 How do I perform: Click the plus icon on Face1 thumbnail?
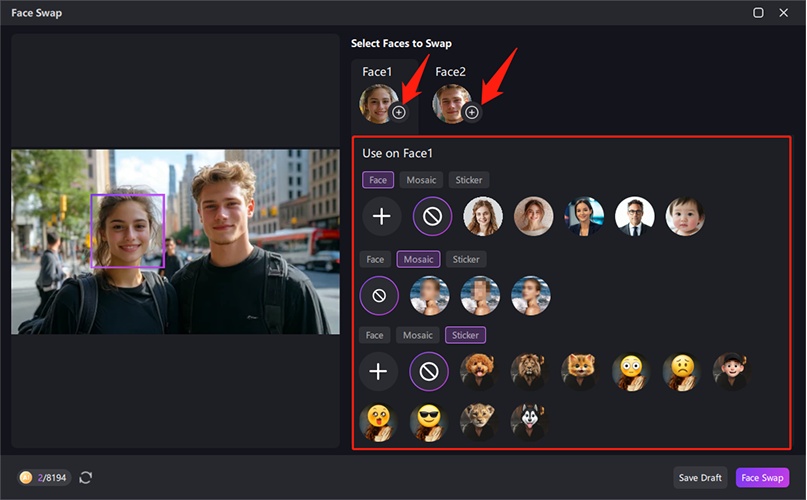[399, 113]
